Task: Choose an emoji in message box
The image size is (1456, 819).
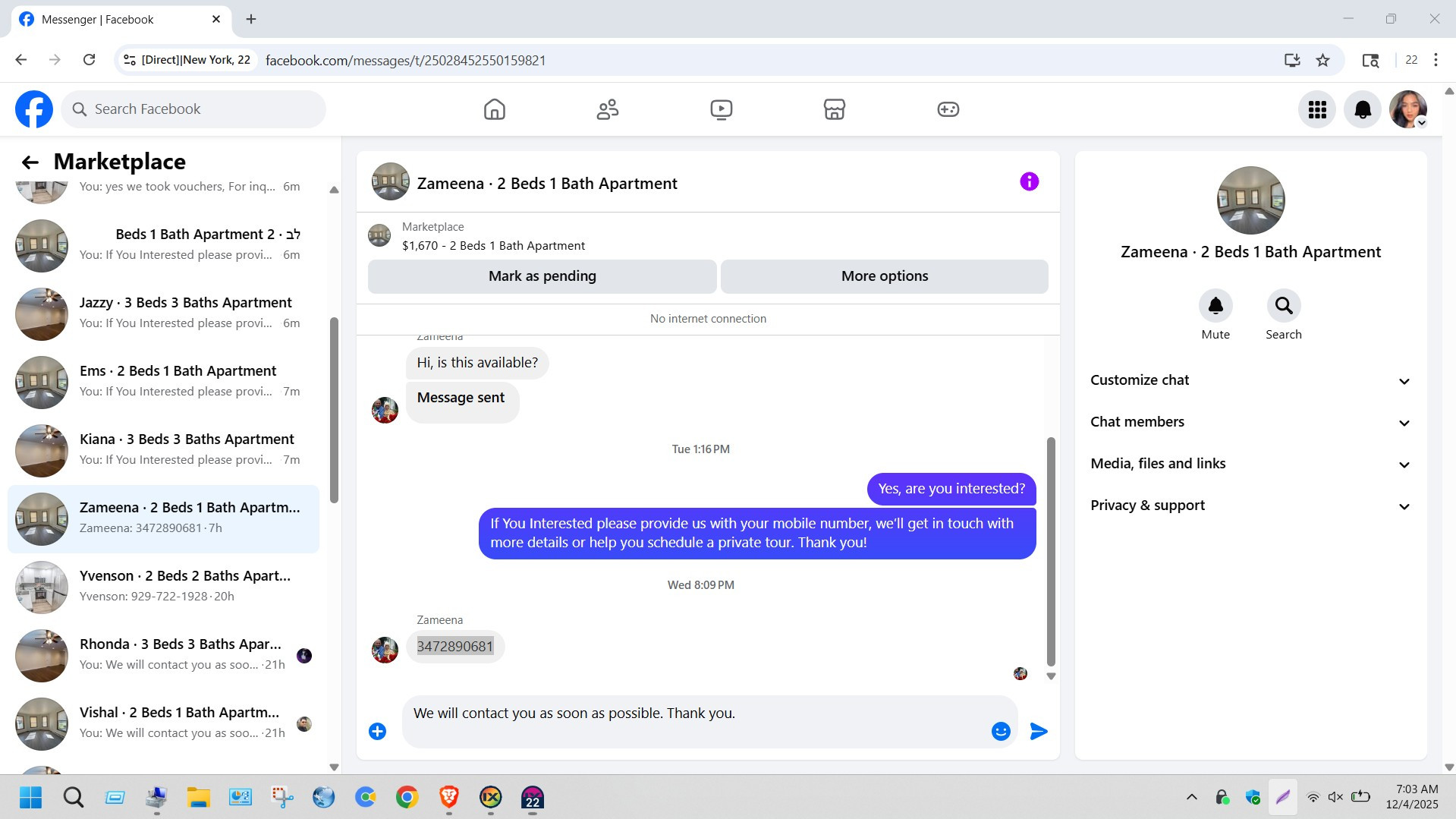Action: pyautogui.click(x=1001, y=731)
